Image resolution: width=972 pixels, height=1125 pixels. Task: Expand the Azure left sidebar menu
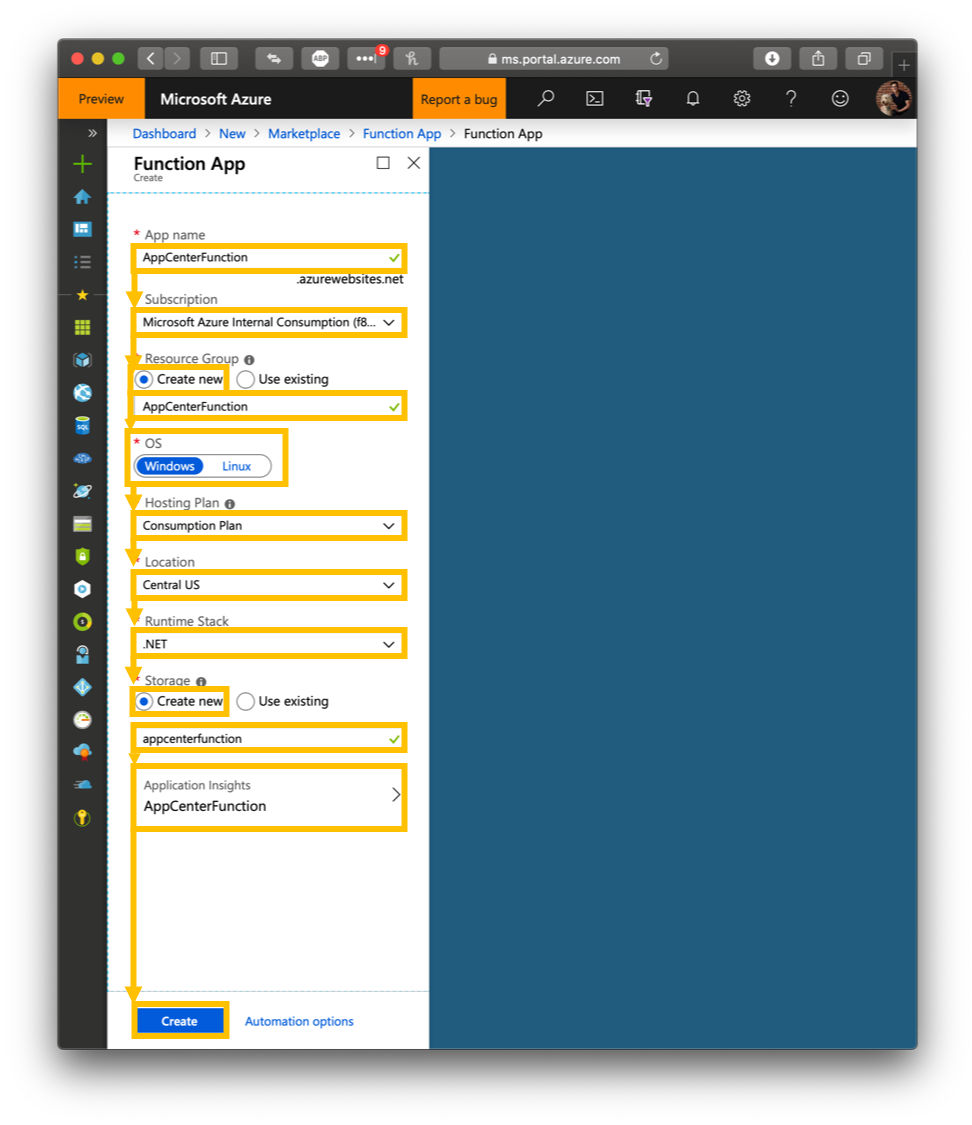[92, 133]
